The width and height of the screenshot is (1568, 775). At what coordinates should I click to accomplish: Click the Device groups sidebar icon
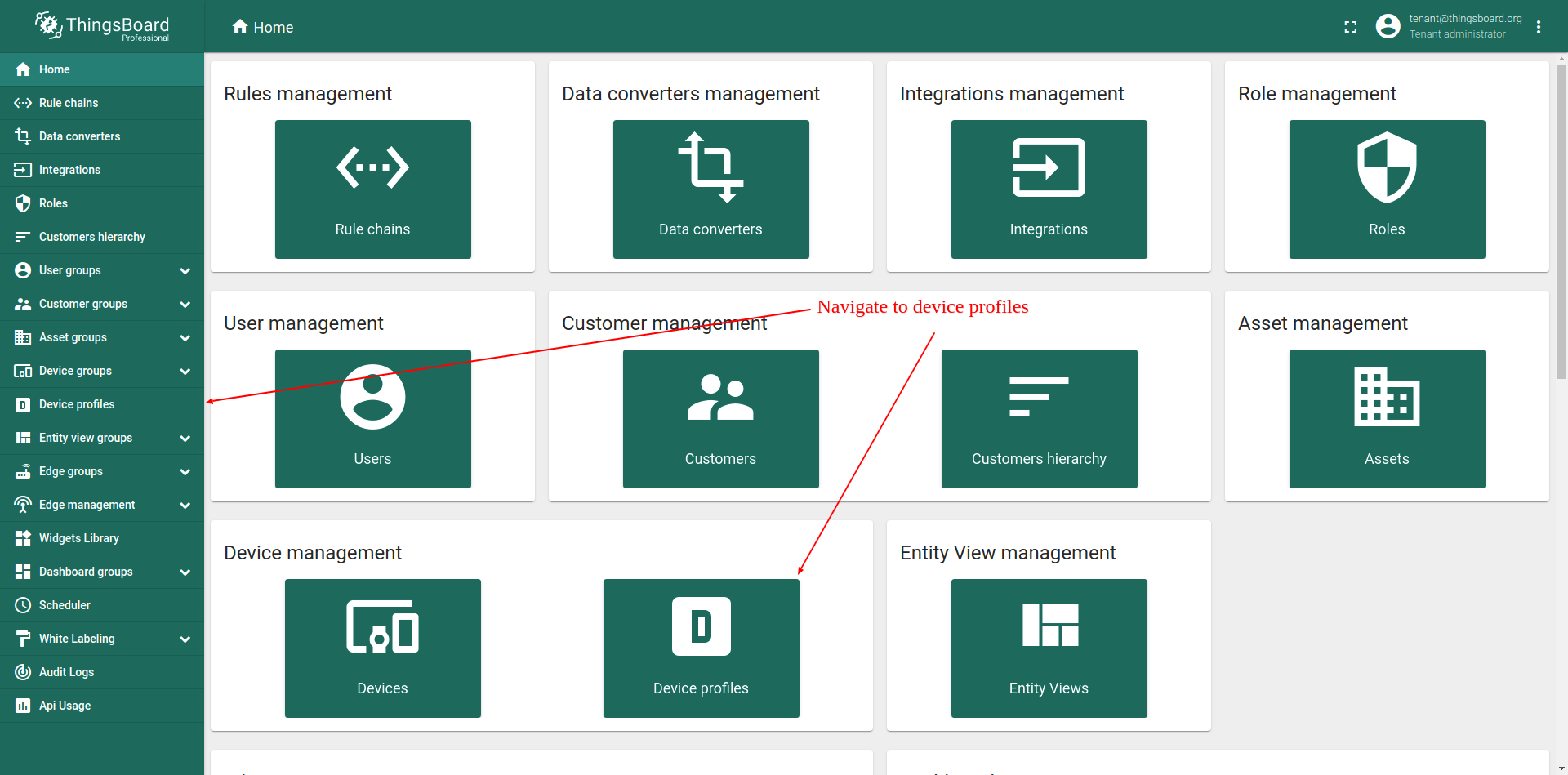point(23,371)
